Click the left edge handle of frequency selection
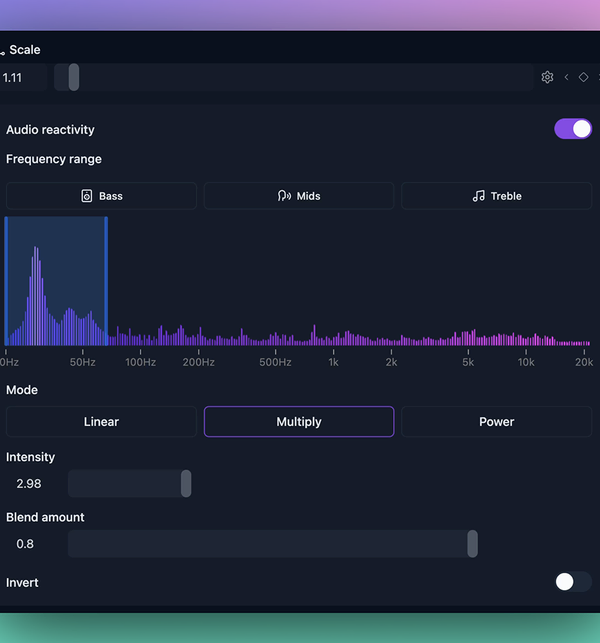 6,281
